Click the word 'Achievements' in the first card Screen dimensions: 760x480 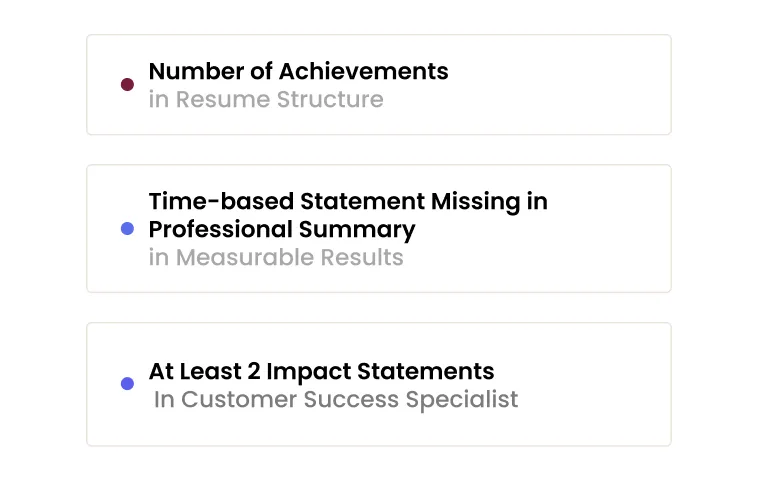364,72
